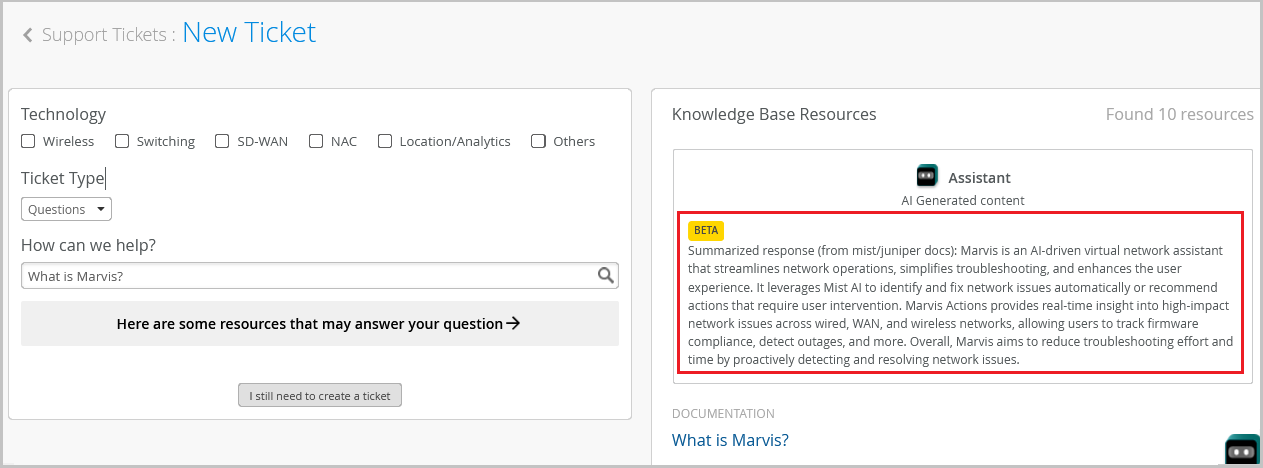Click the resources that may answer banner
The height and width of the screenshot is (468, 1263).
(x=319, y=323)
